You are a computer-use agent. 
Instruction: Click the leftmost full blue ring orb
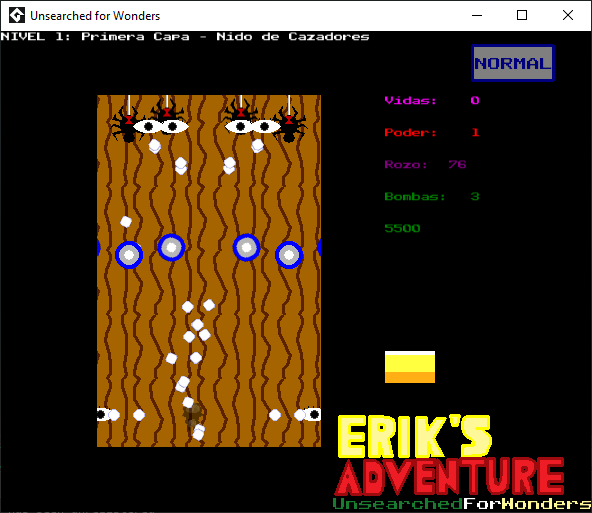point(129,255)
